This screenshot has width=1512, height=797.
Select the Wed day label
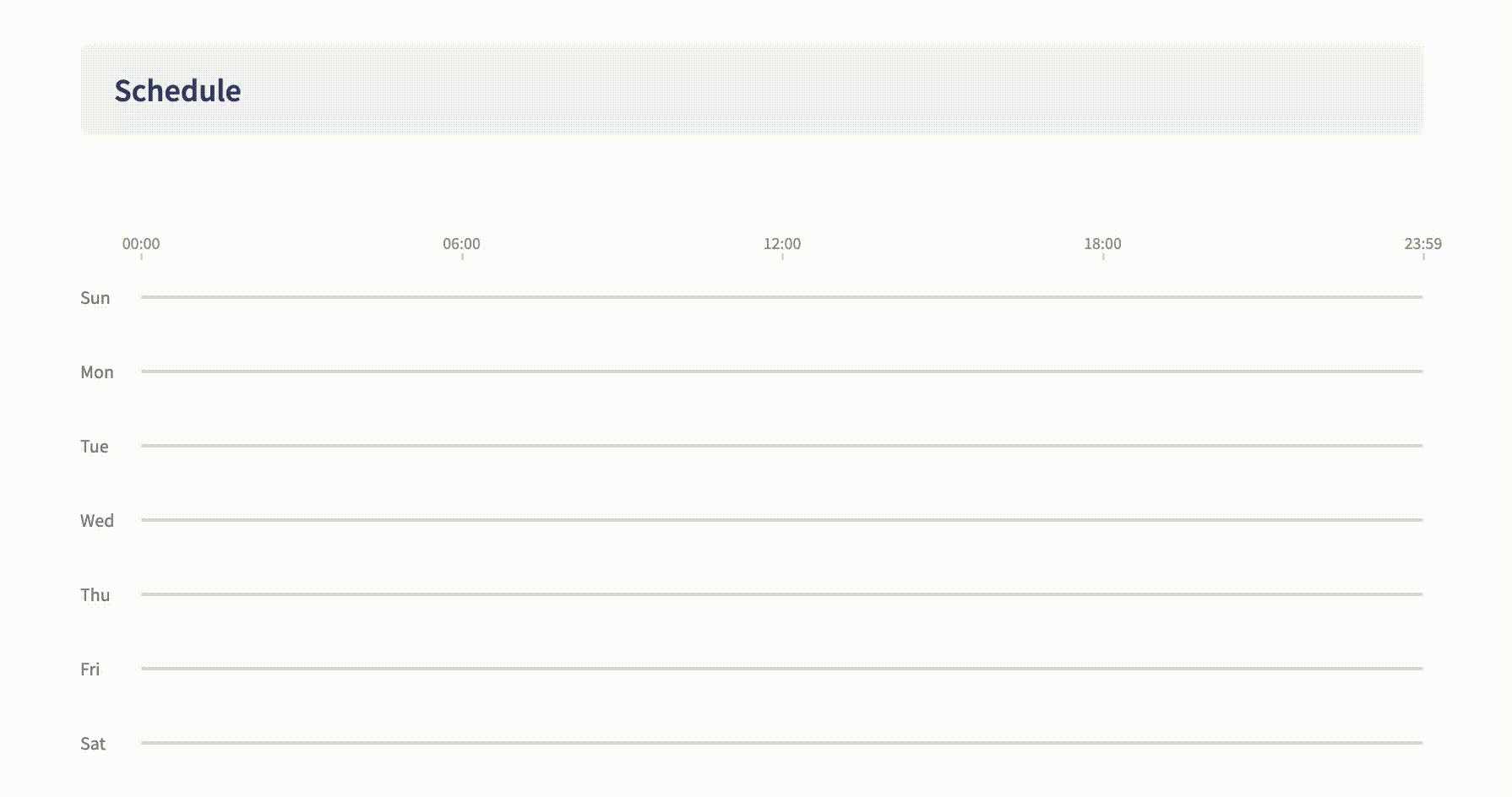click(x=97, y=520)
